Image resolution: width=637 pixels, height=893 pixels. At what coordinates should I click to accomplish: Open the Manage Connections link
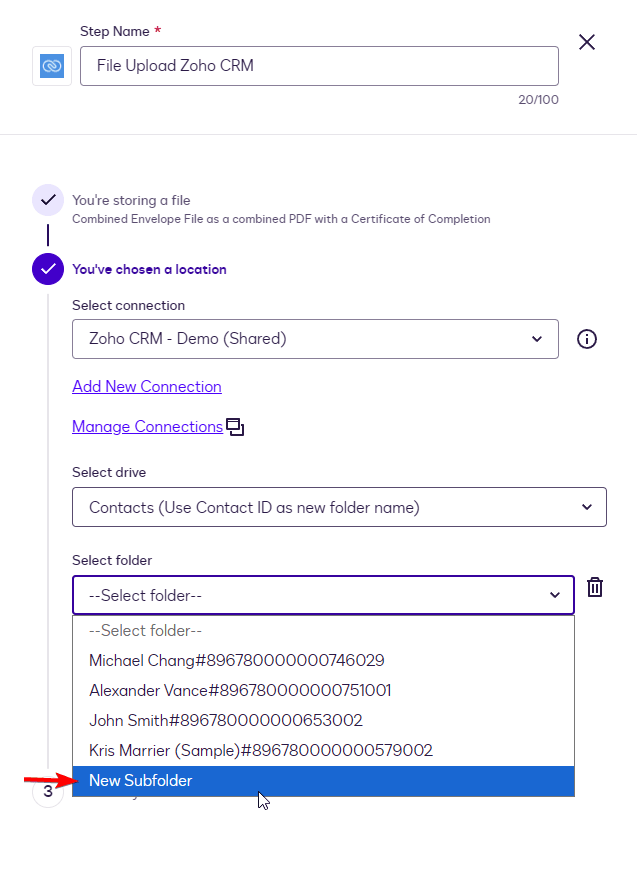(x=147, y=427)
